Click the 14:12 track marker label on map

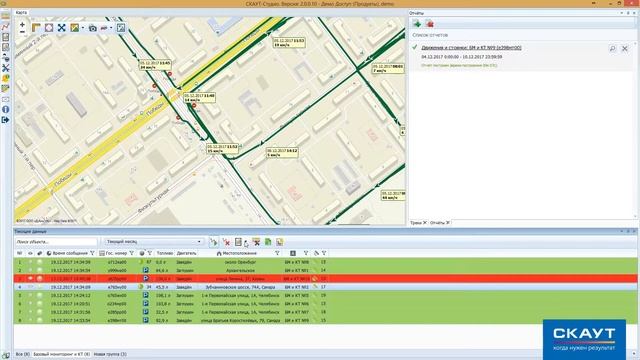pyautogui.click(x=282, y=153)
